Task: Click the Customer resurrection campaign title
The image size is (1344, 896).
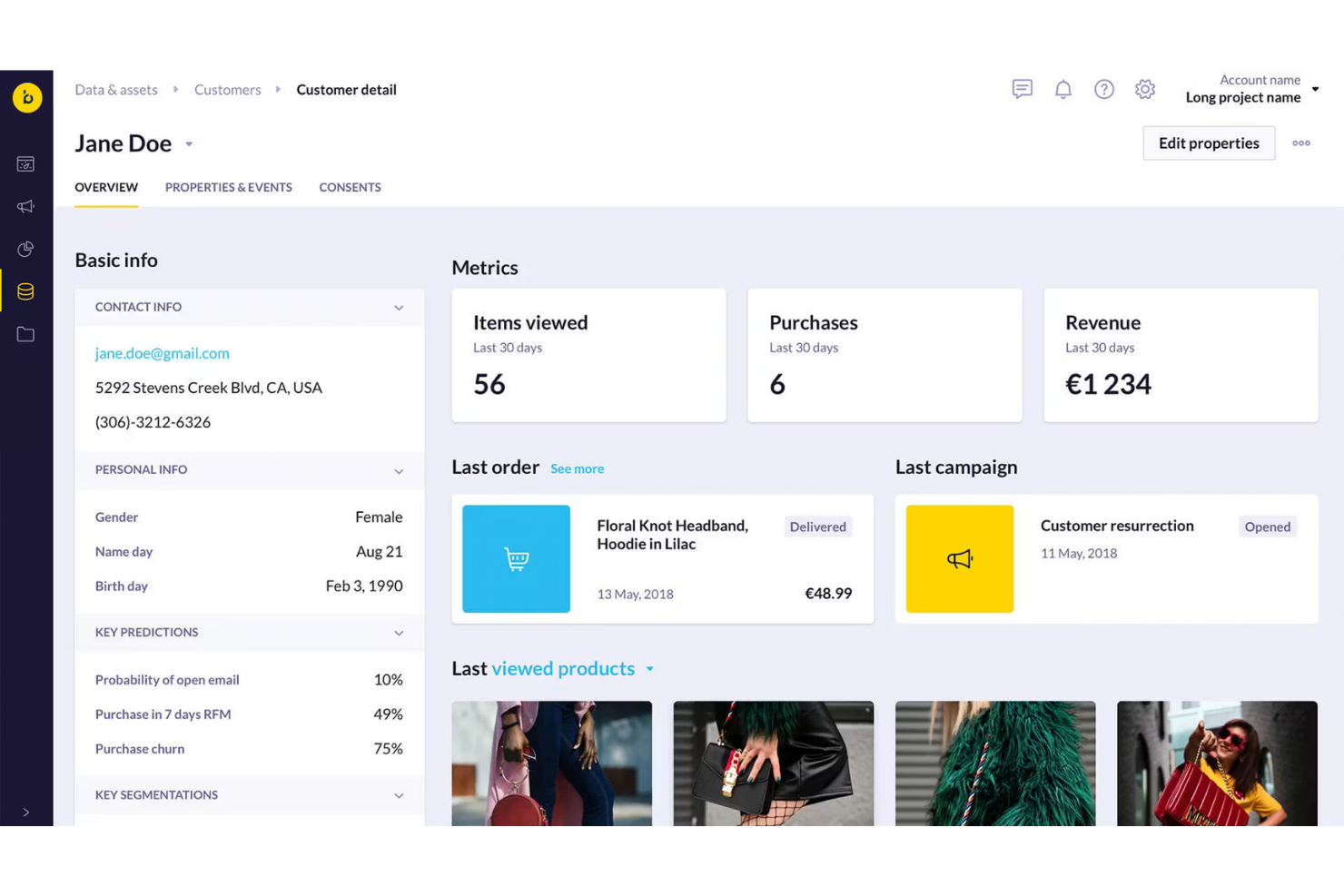Action: pos(1117,526)
